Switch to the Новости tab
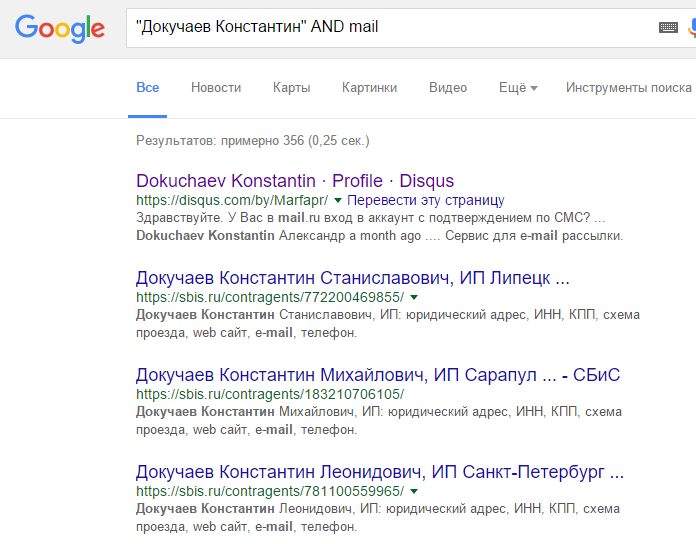The height and width of the screenshot is (544, 696). coord(216,88)
